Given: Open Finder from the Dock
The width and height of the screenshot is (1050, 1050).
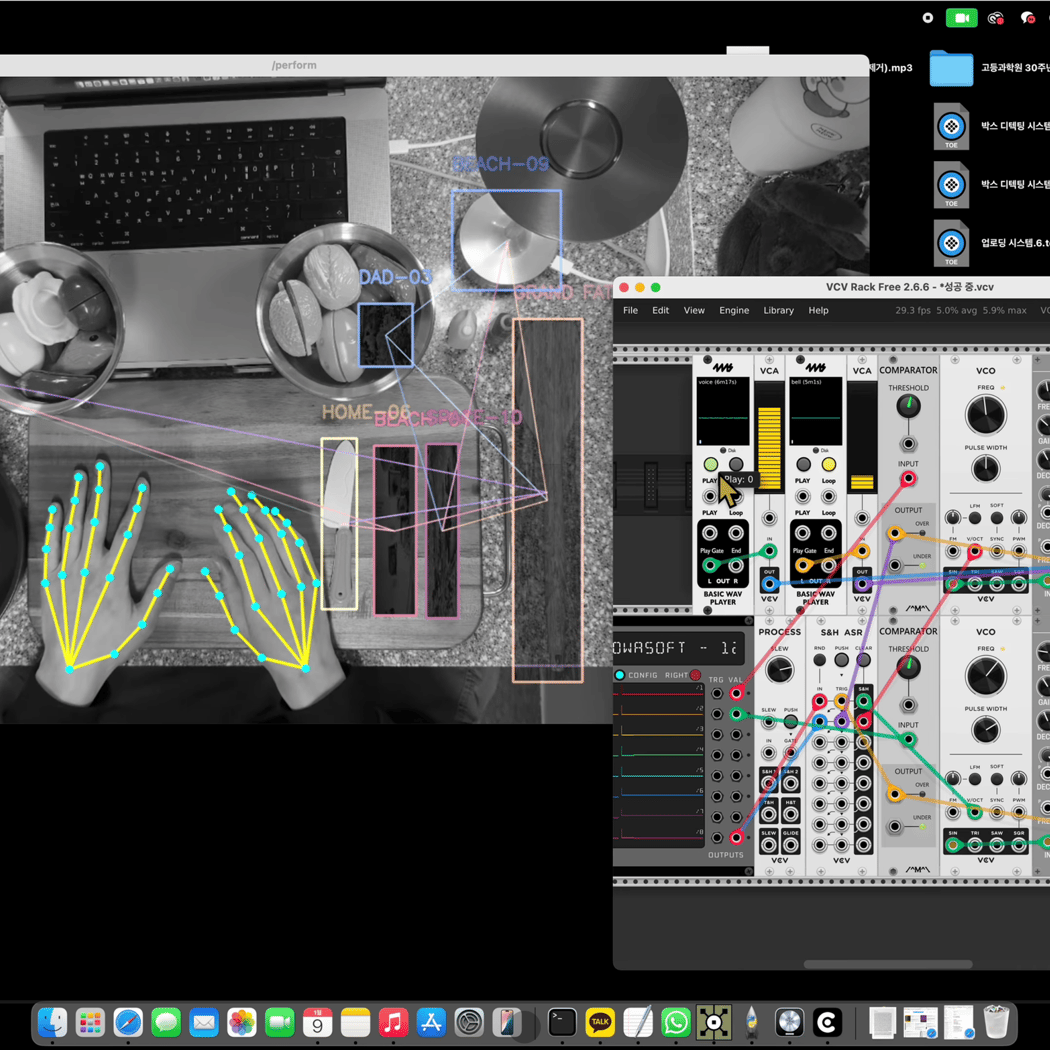Looking at the screenshot, I should click(52, 1023).
